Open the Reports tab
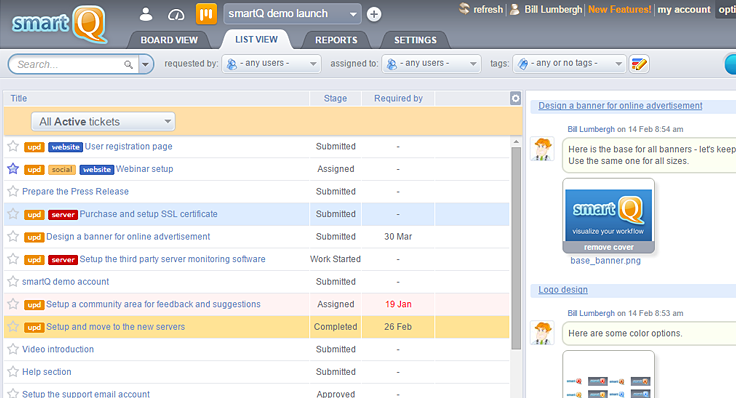Viewport: 736px width, 398px height. tap(336, 40)
